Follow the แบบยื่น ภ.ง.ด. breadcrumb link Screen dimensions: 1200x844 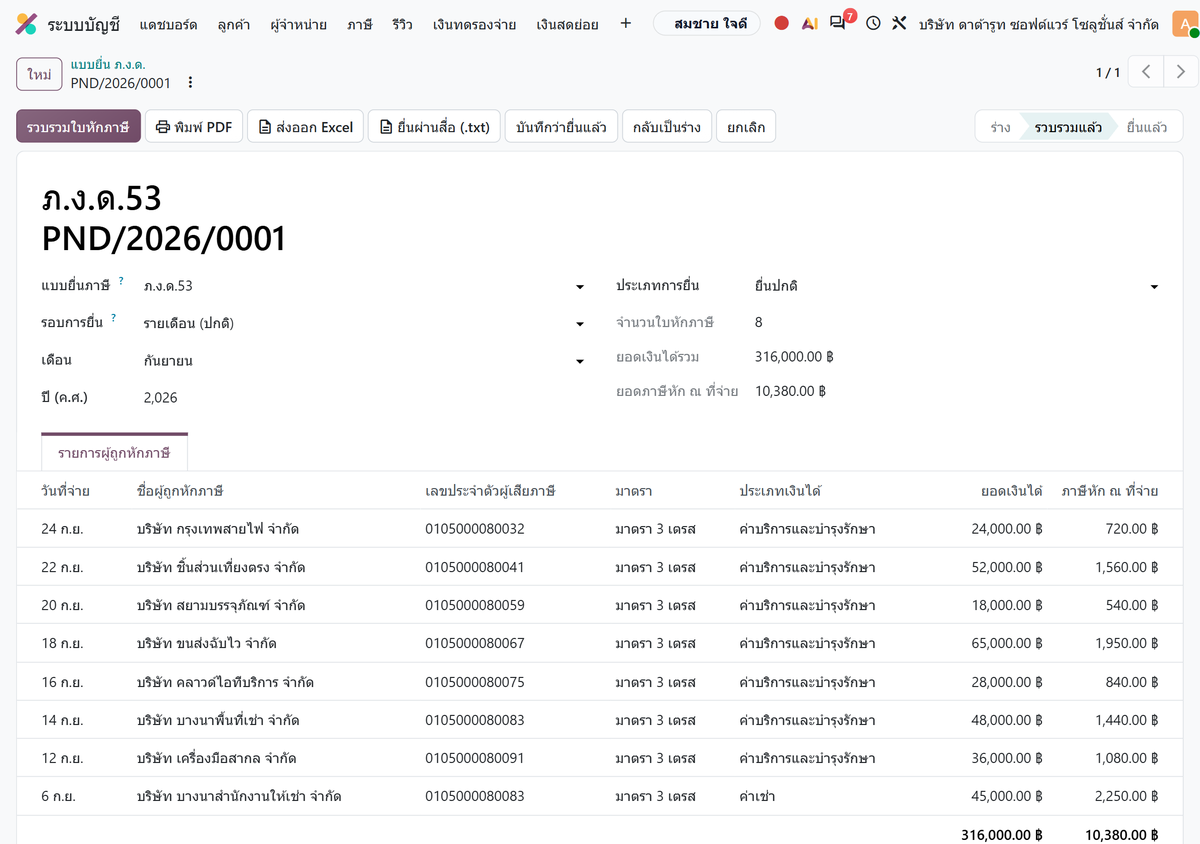[108, 65]
